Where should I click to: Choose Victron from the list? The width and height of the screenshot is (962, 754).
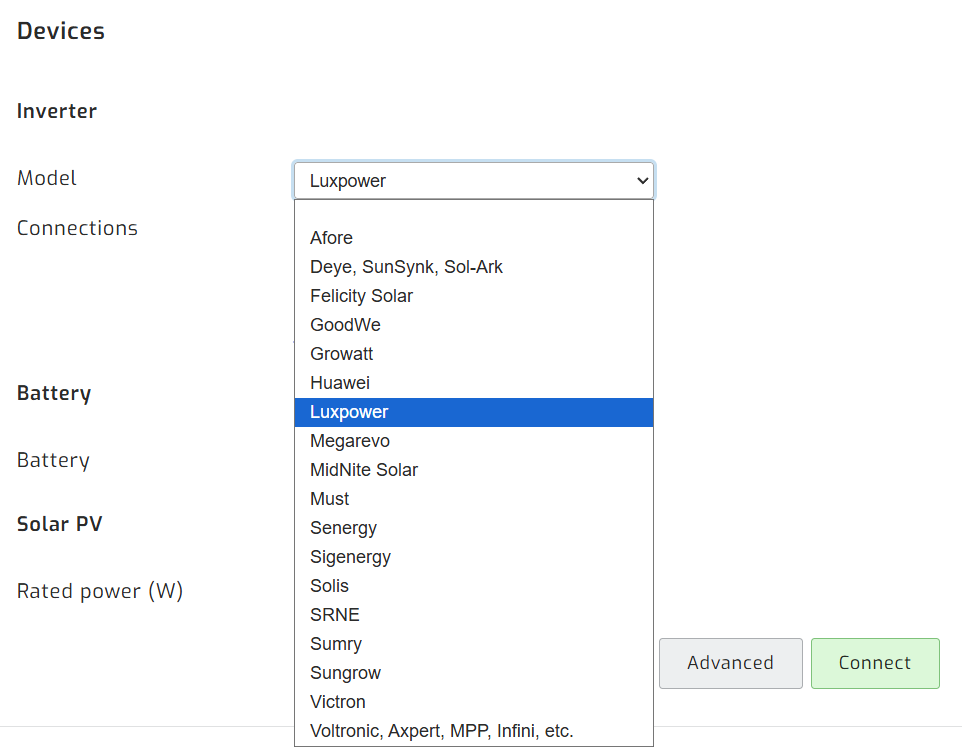pyautogui.click(x=338, y=702)
